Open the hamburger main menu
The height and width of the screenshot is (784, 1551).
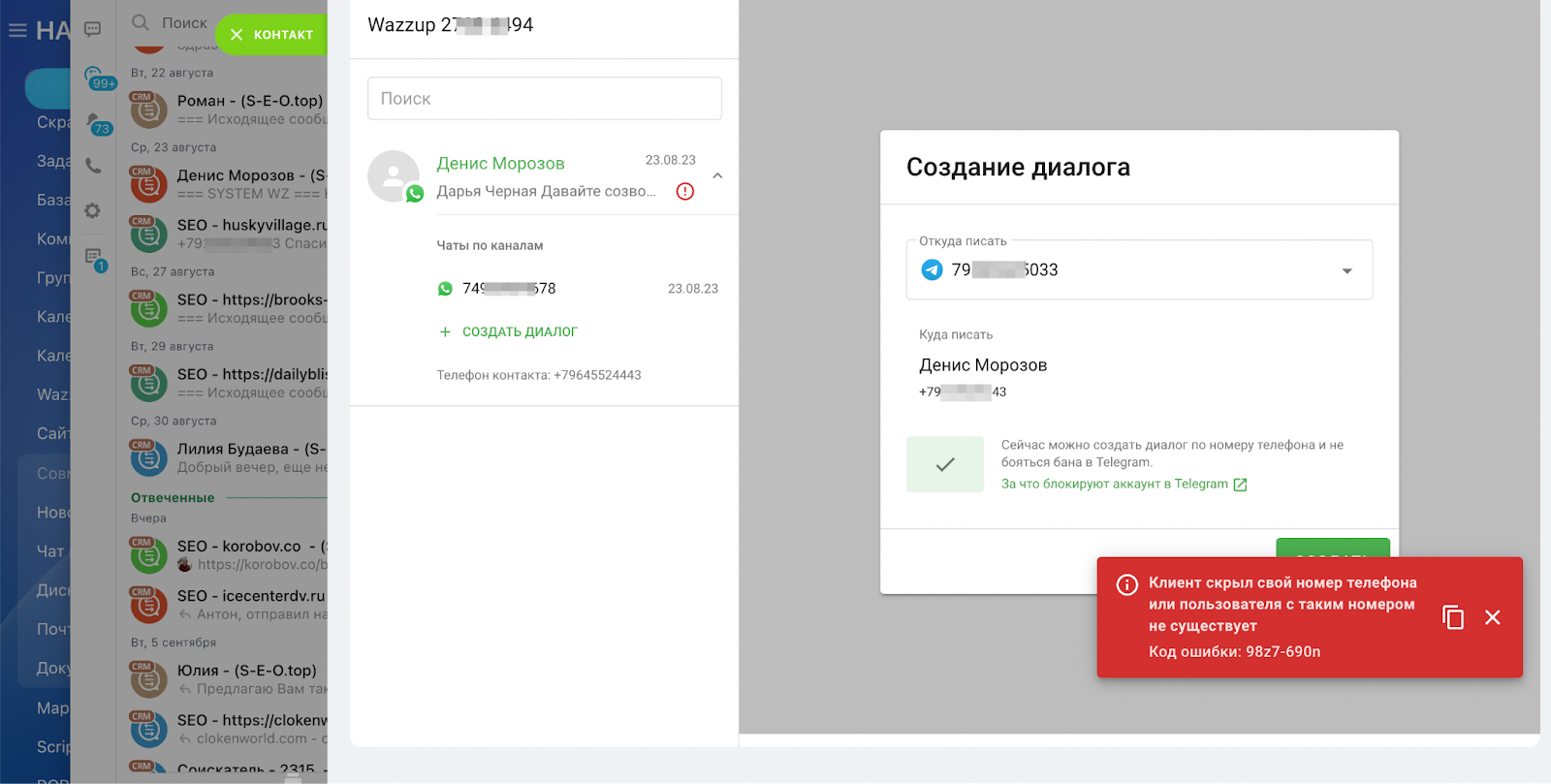pos(17,31)
